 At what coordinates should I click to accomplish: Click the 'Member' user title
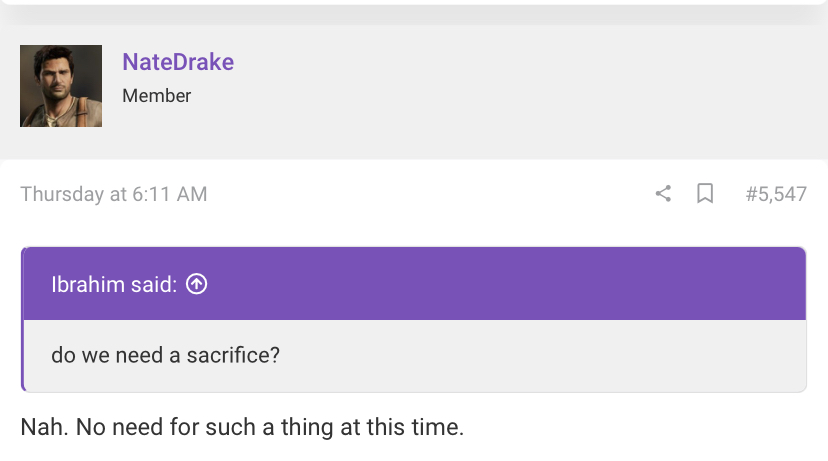156,96
